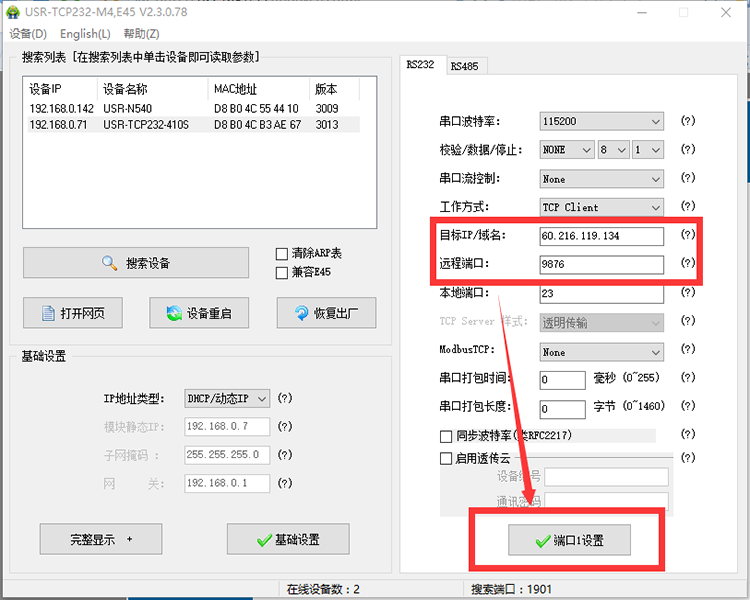This screenshot has width=750, height=600.
Task: Check the 启用透传云 option
Action: click(x=446, y=458)
